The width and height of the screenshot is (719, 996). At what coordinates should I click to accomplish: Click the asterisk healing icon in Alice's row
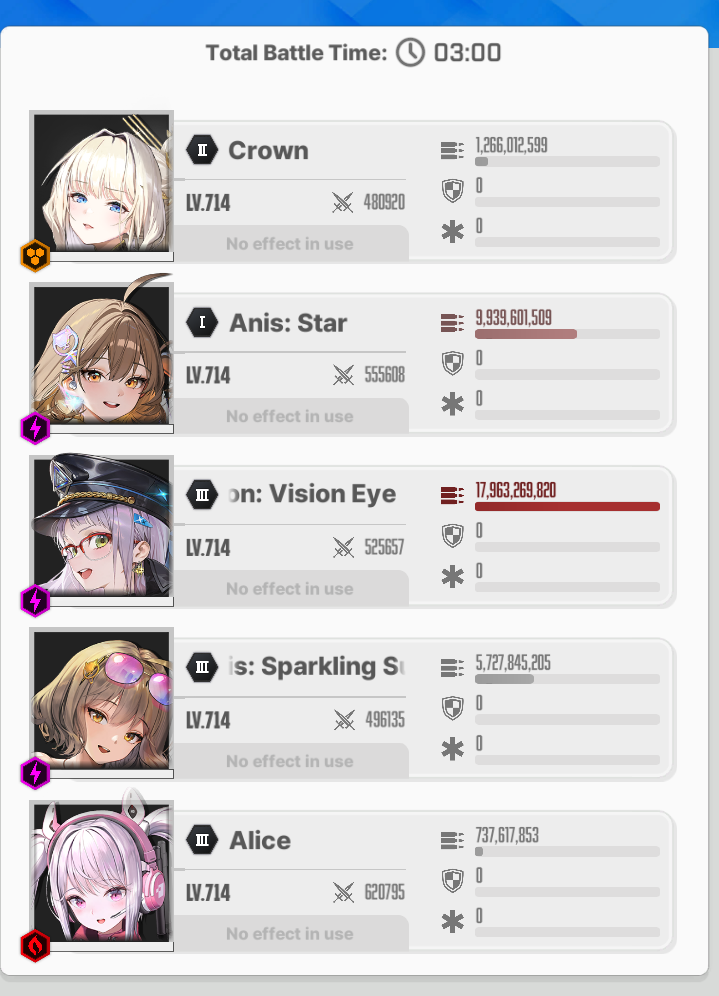click(x=452, y=921)
